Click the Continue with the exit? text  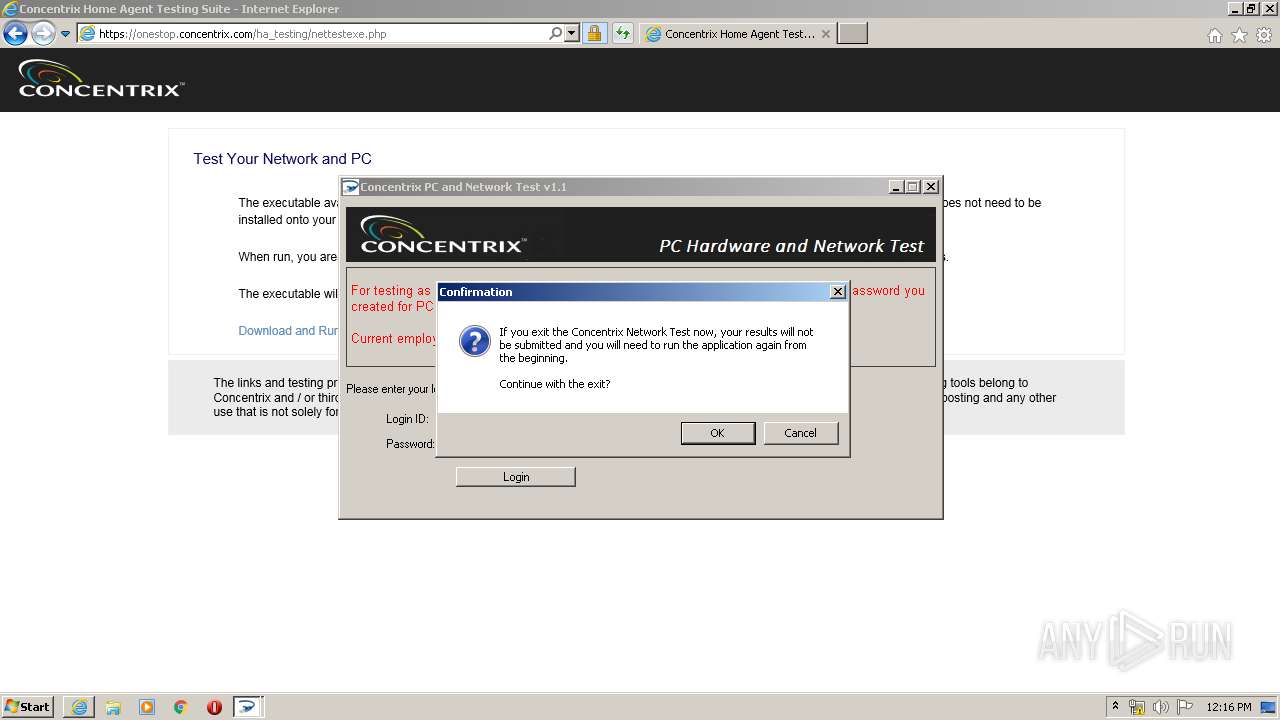click(x=555, y=384)
